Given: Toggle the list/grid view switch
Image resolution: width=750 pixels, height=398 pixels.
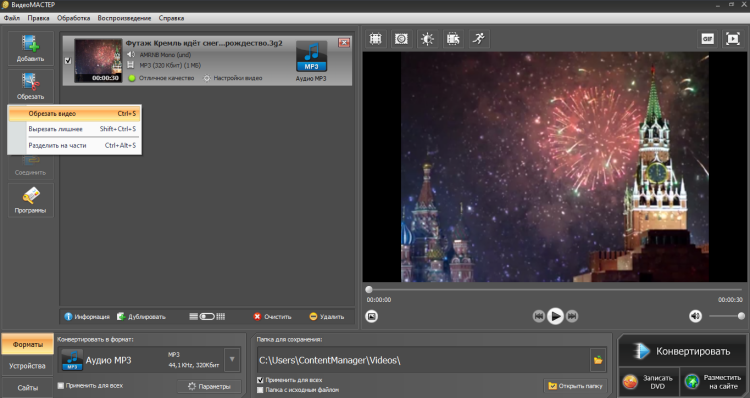Looking at the screenshot, I should 207,317.
